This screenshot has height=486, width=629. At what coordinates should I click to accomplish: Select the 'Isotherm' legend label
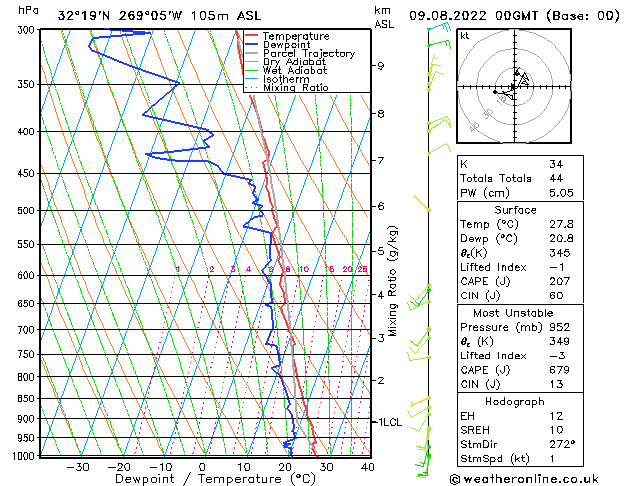click(x=286, y=79)
